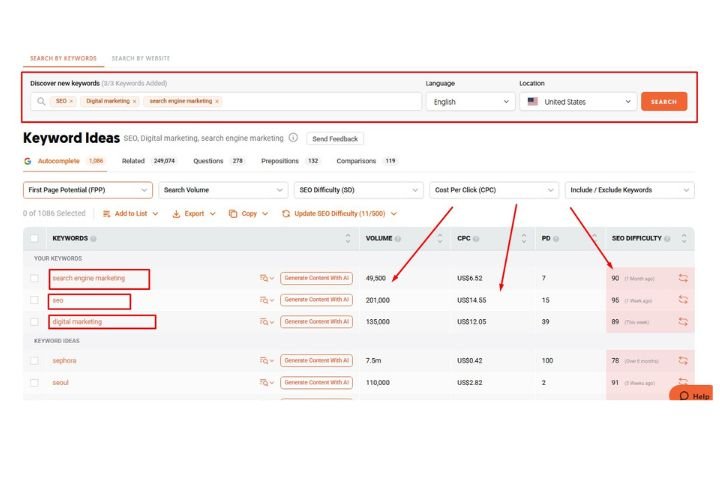Image resolution: width=720 pixels, height=480 pixels.
Task: Expand First Page Potential (FPP) filter
Action: coord(88,190)
